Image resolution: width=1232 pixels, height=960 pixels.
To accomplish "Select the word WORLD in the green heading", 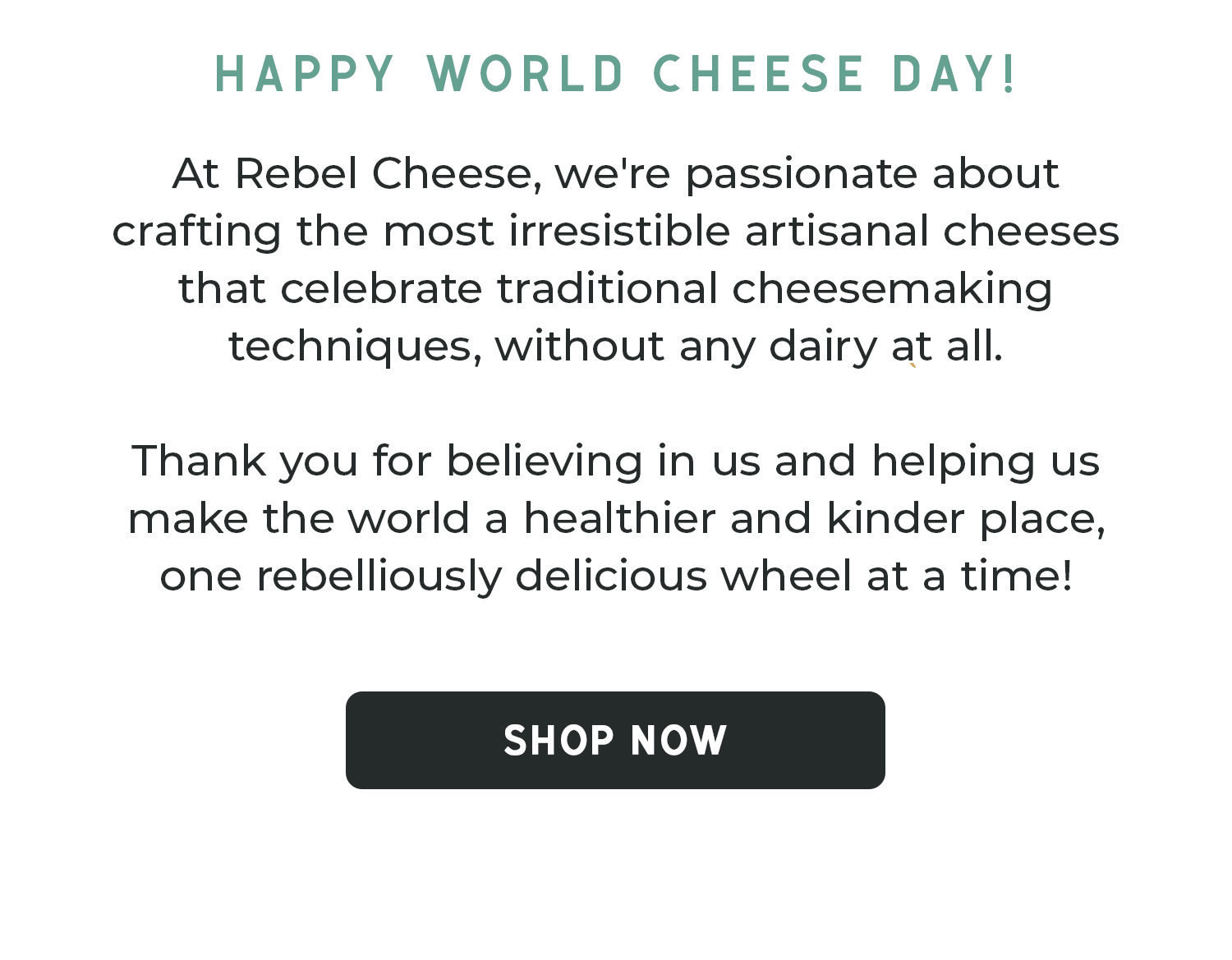I will tap(526, 74).
